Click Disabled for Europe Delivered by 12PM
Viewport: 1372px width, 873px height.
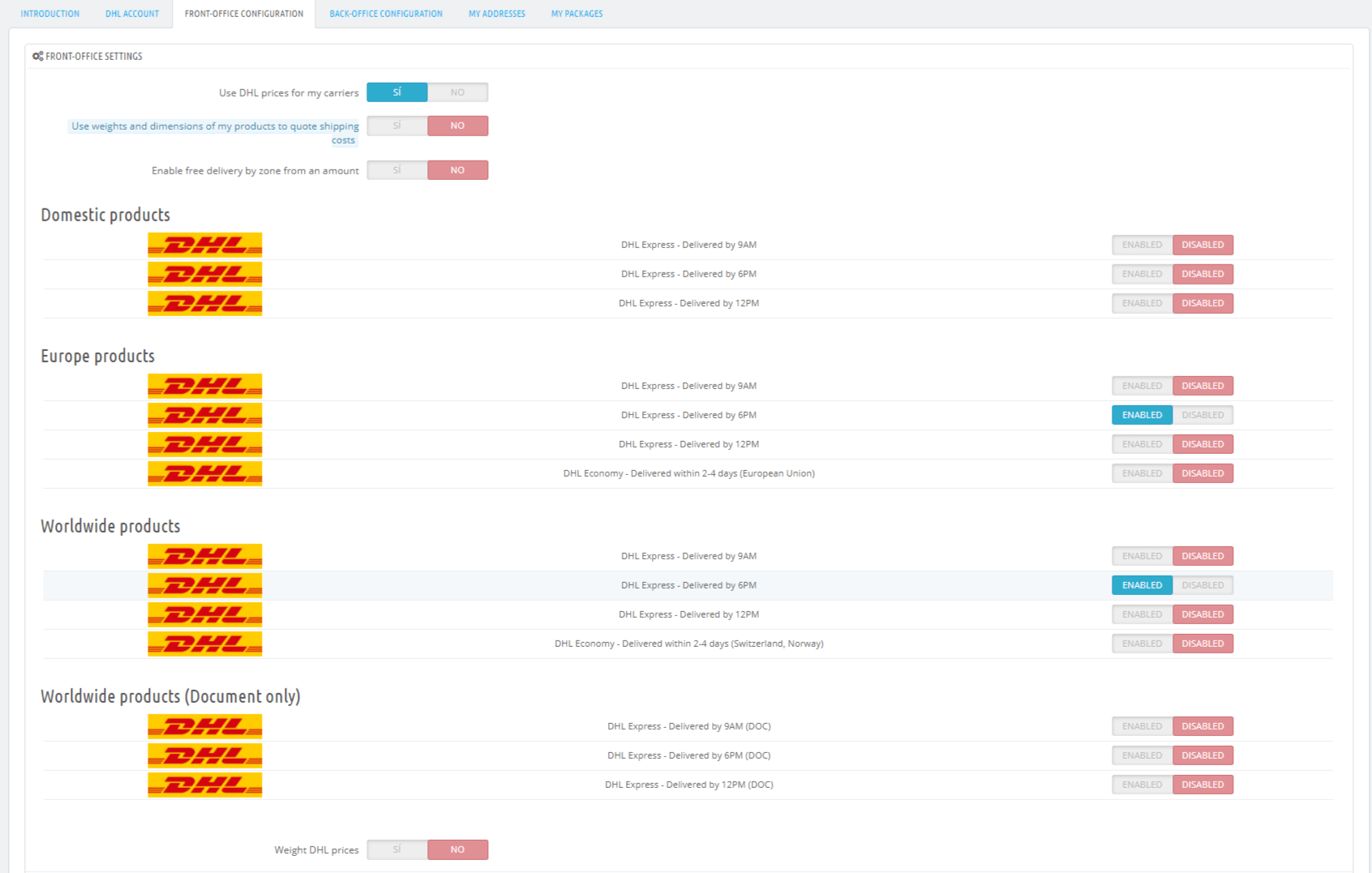pos(1203,444)
